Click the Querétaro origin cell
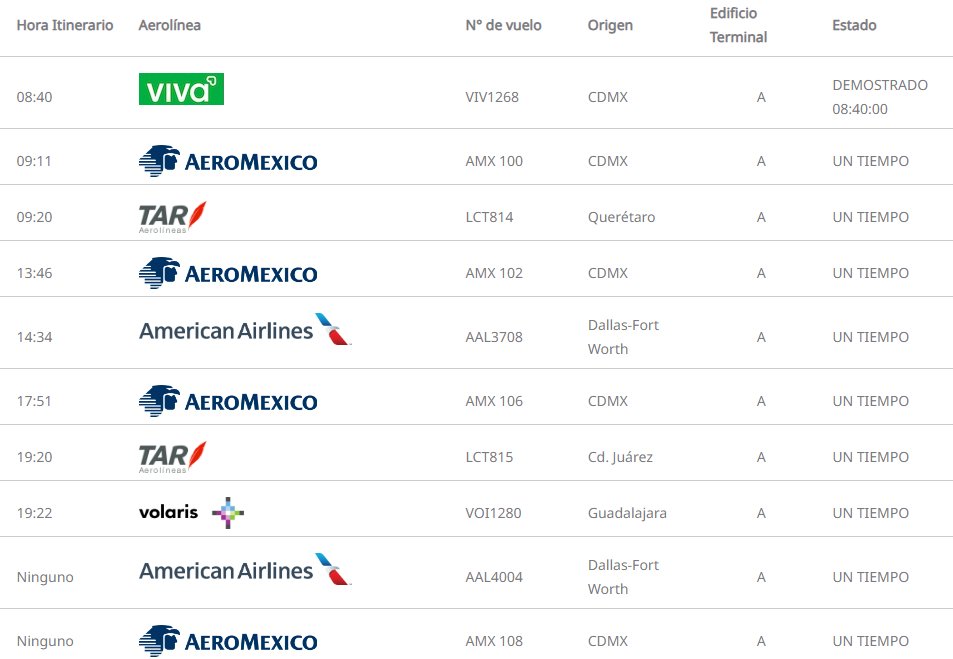This screenshot has height=659, width=953. click(x=621, y=217)
